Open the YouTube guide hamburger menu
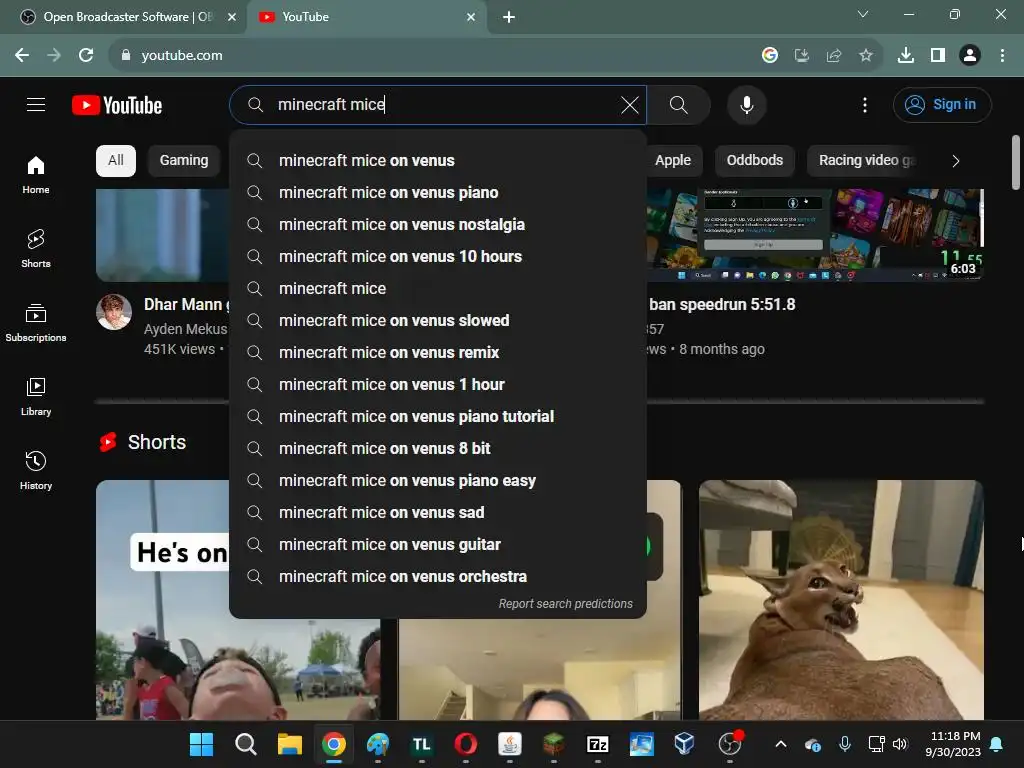Viewport: 1024px width, 768px height. (36, 104)
